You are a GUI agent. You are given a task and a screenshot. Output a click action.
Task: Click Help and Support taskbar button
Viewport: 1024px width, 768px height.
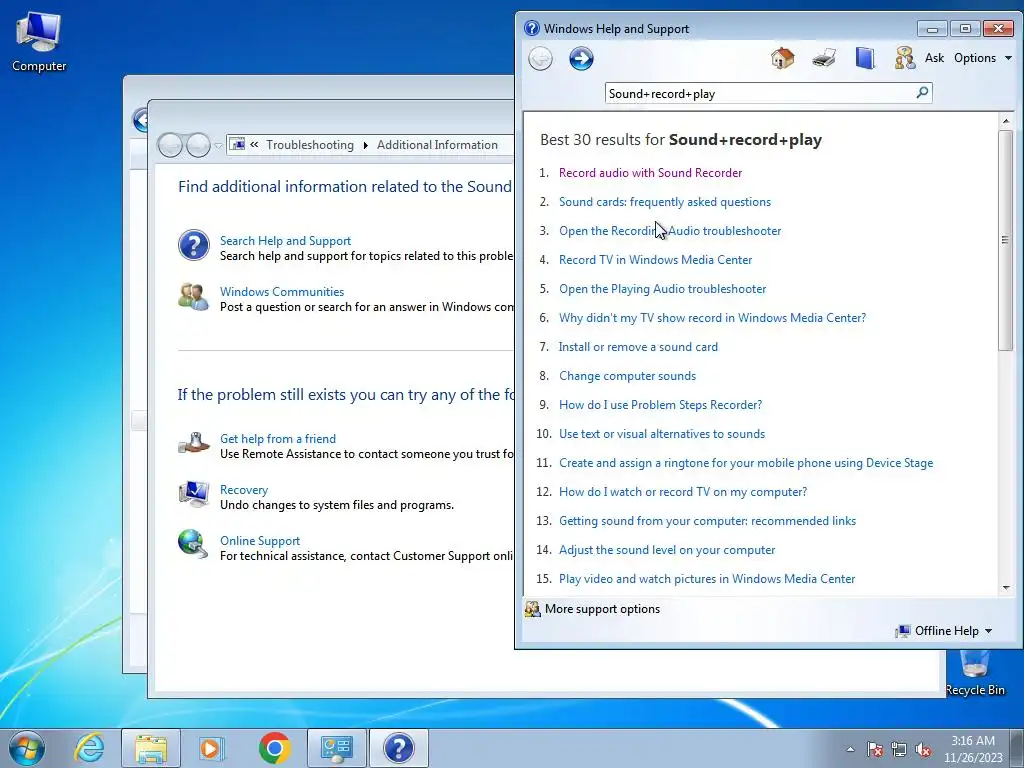[399, 748]
